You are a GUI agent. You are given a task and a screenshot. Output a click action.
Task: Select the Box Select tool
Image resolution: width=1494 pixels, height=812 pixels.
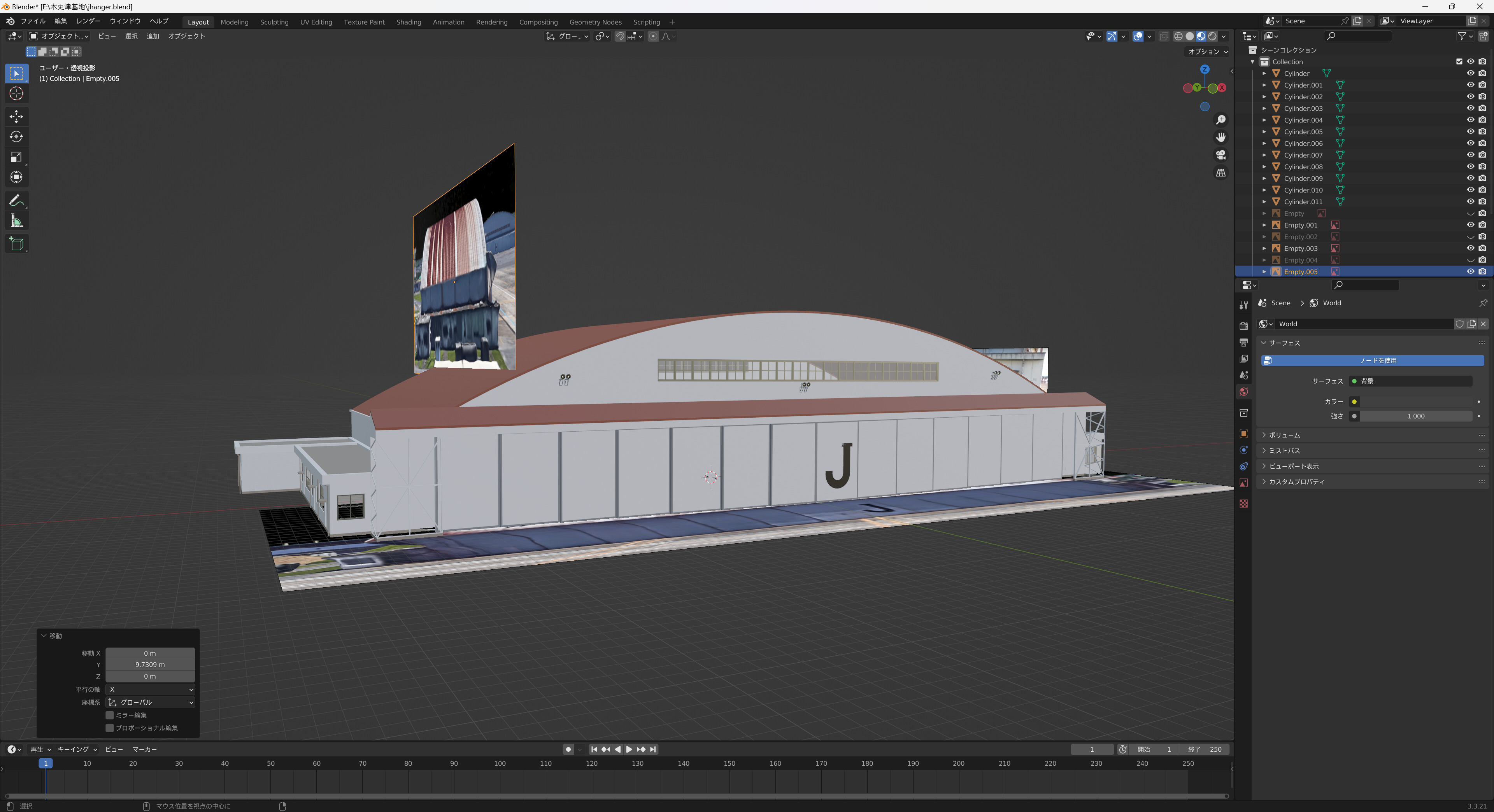click(16, 73)
